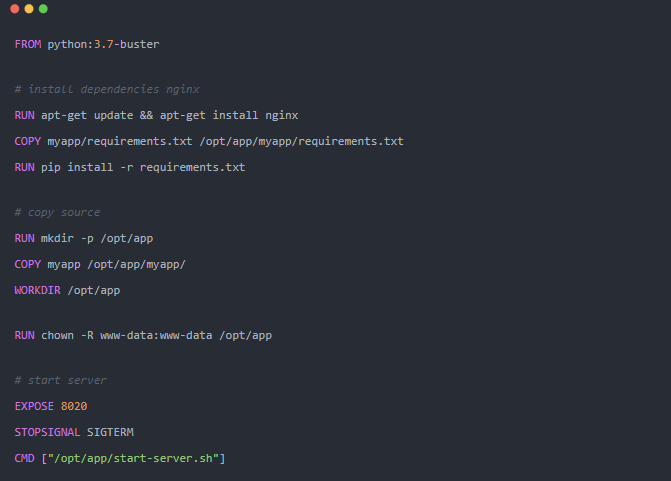Click the '# start server' comment
Screen dimensions: 671x481
60,380
